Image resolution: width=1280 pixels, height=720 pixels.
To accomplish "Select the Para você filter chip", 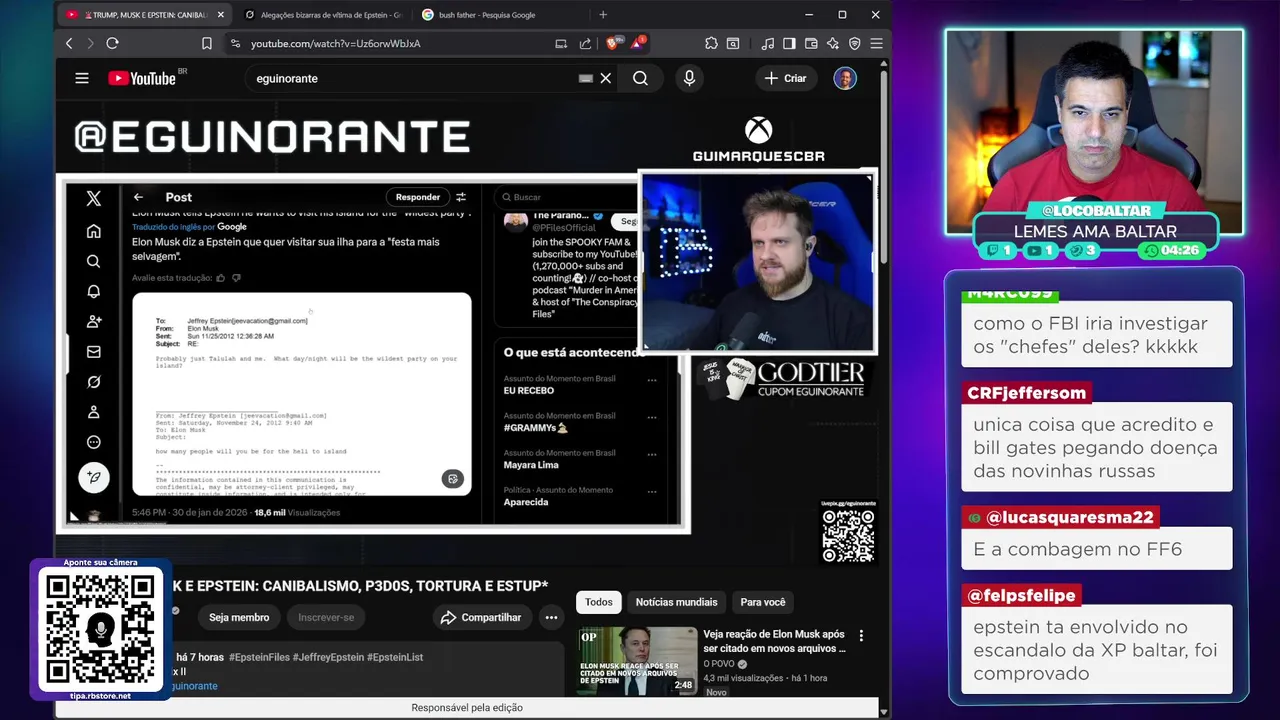I will tap(763, 602).
